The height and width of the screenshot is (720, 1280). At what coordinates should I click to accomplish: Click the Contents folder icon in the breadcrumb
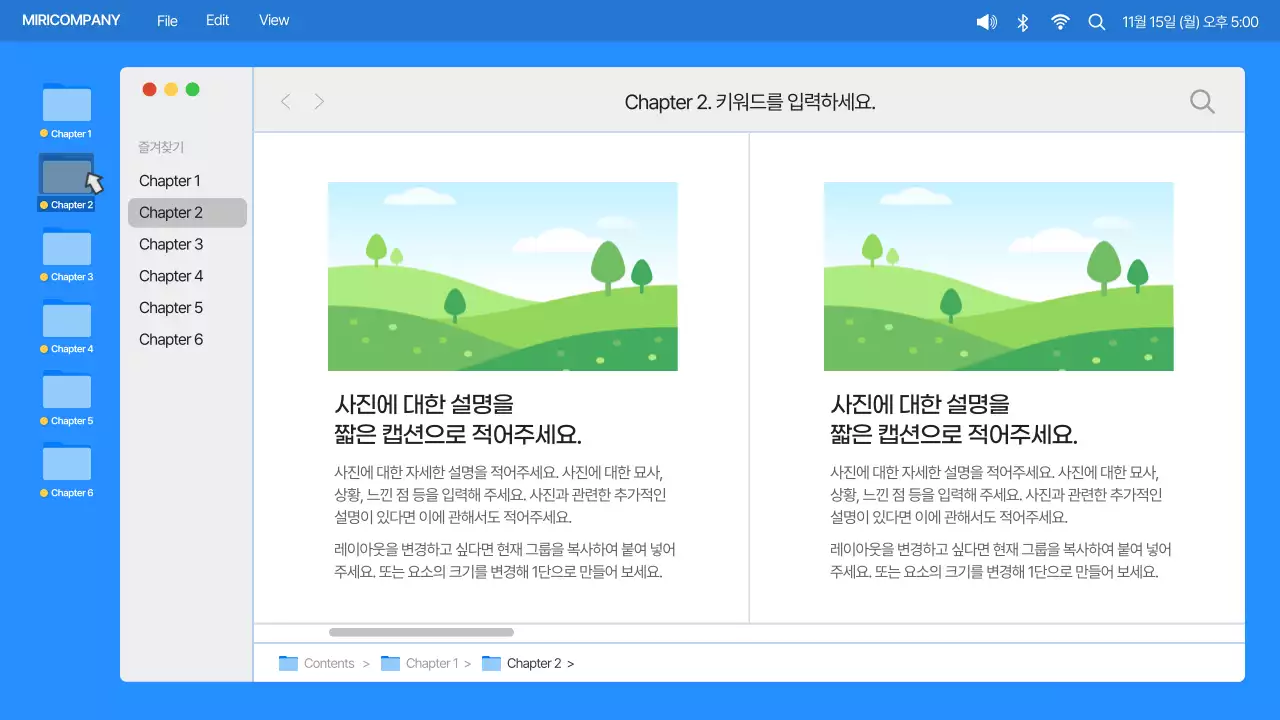click(289, 663)
